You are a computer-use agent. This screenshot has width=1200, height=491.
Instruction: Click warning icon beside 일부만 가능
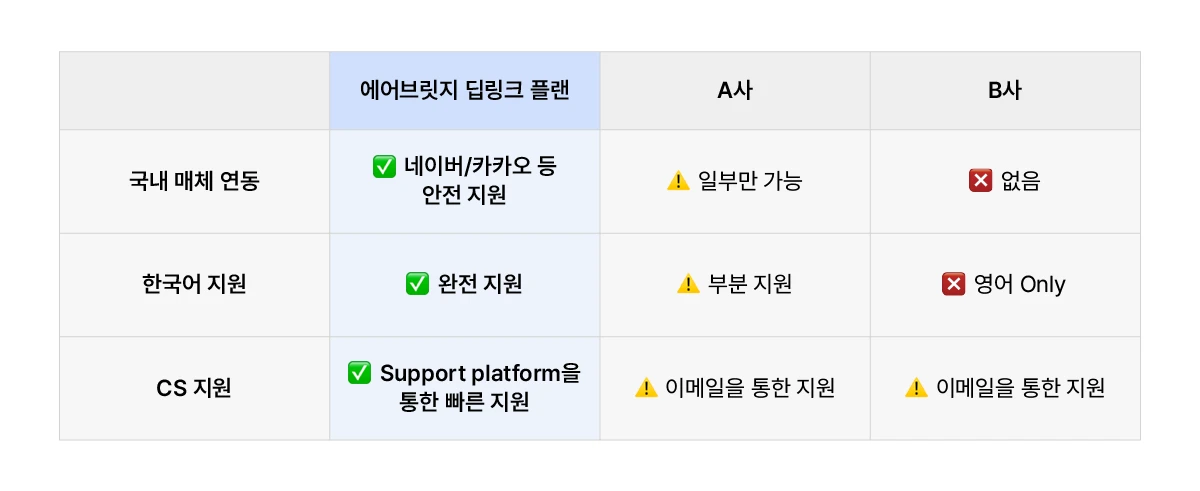coord(678,181)
